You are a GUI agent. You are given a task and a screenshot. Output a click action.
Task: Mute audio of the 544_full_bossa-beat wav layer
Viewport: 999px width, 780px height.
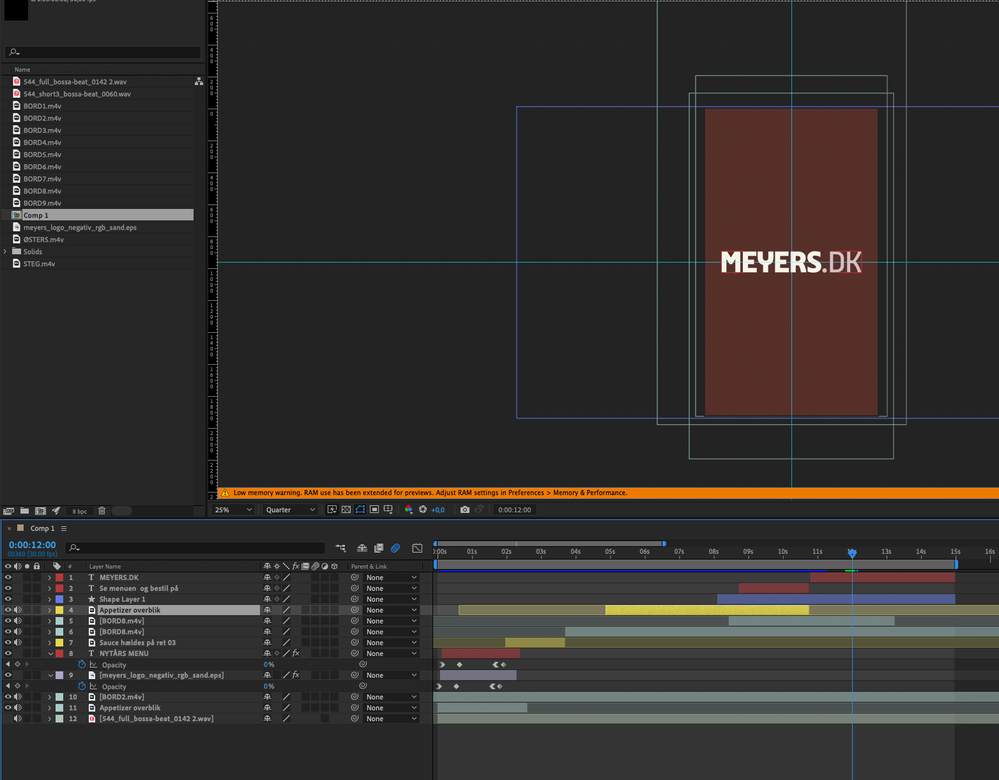[x=18, y=718]
